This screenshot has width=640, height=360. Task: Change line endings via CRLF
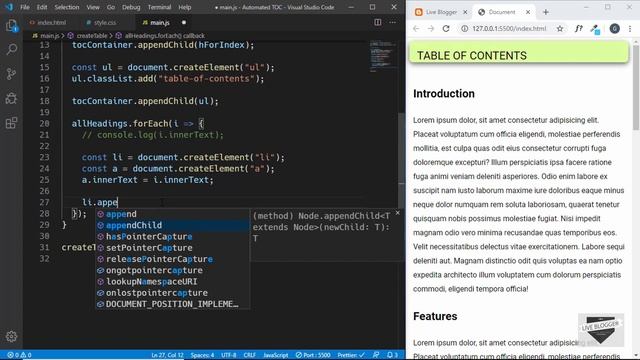[250, 355]
